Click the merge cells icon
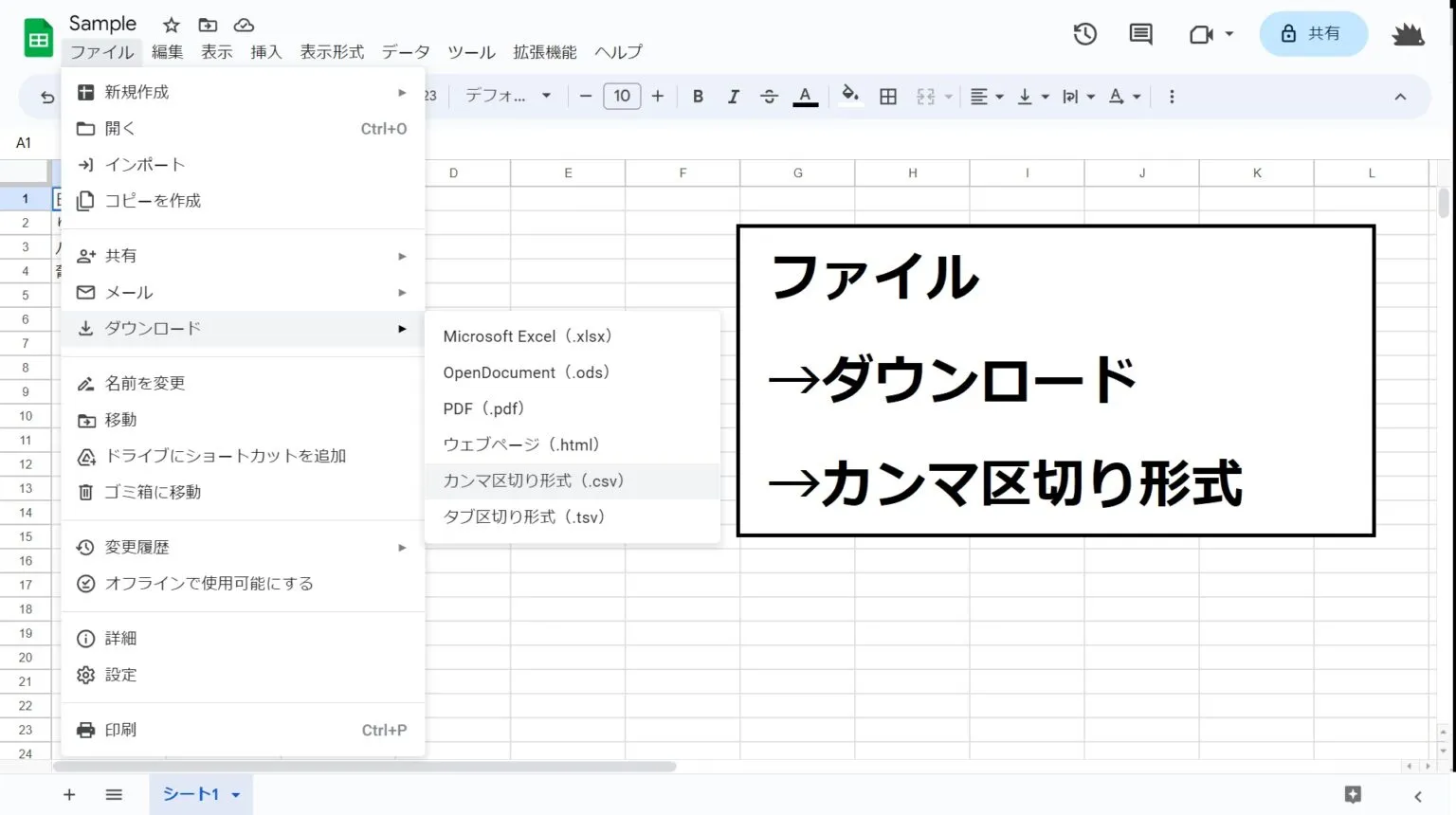Viewport: 1456px width, 815px height. (x=926, y=96)
